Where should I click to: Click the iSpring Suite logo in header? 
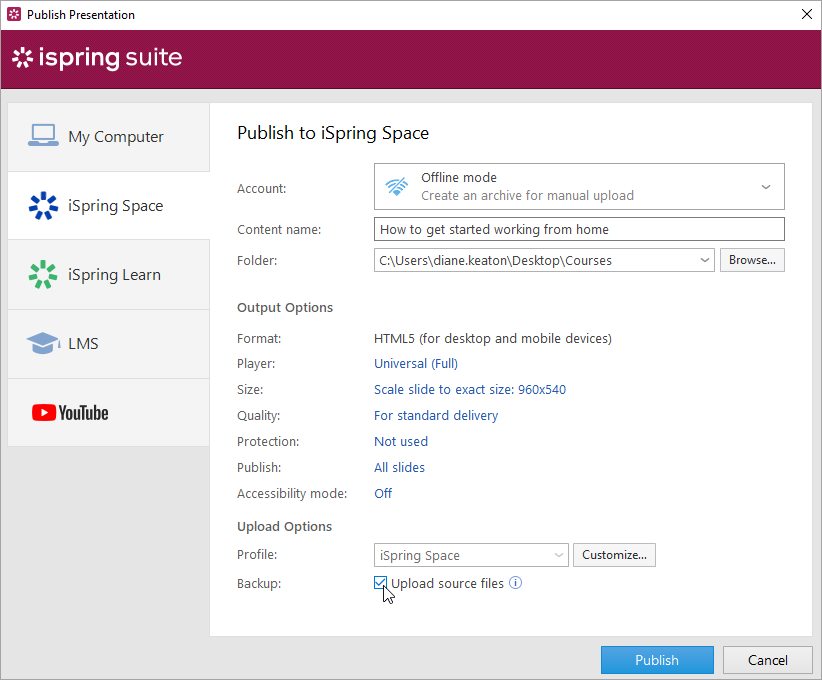click(x=97, y=58)
